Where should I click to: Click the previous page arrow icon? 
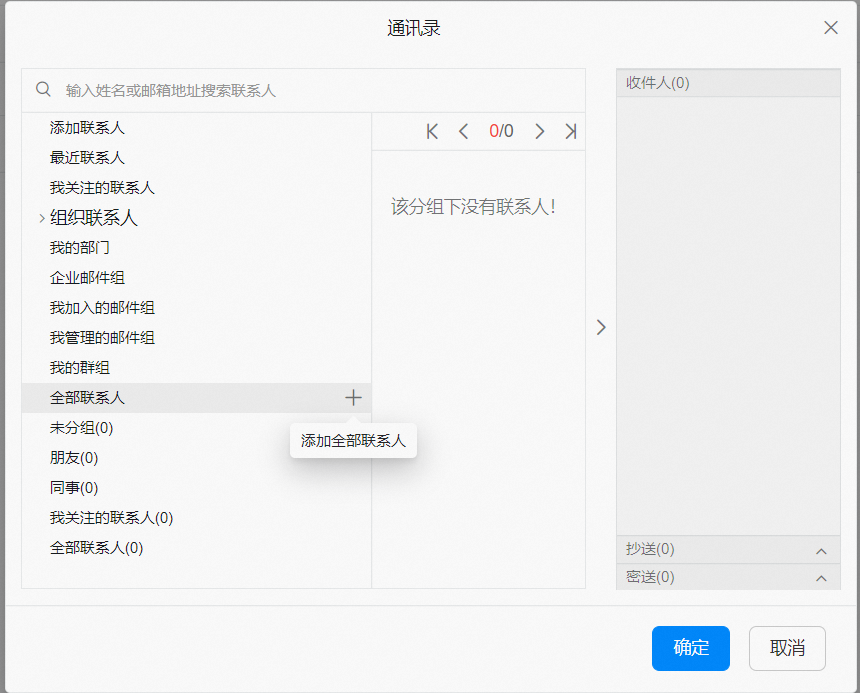coord(463,131)
